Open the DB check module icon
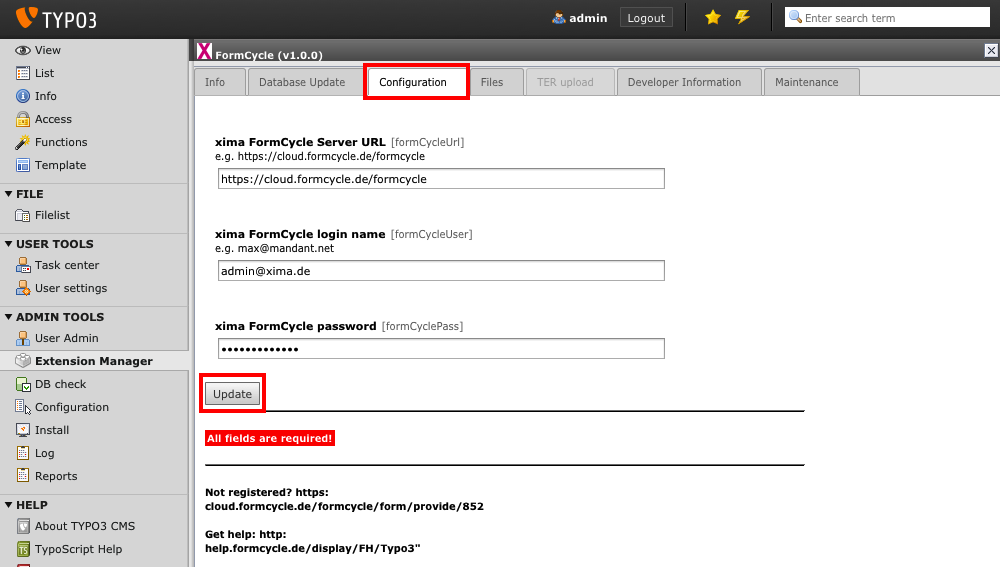This screenshot has height=567, width=1000. click(x=23, y=384)
